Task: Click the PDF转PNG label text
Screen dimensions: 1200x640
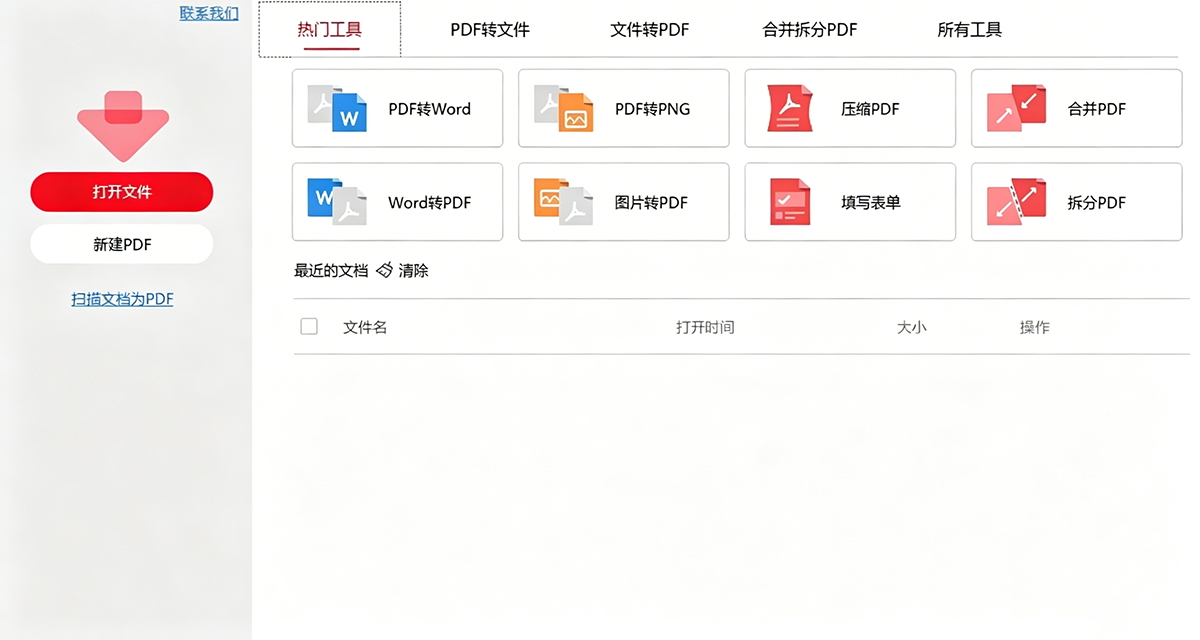Action: [x=652, y=109]
